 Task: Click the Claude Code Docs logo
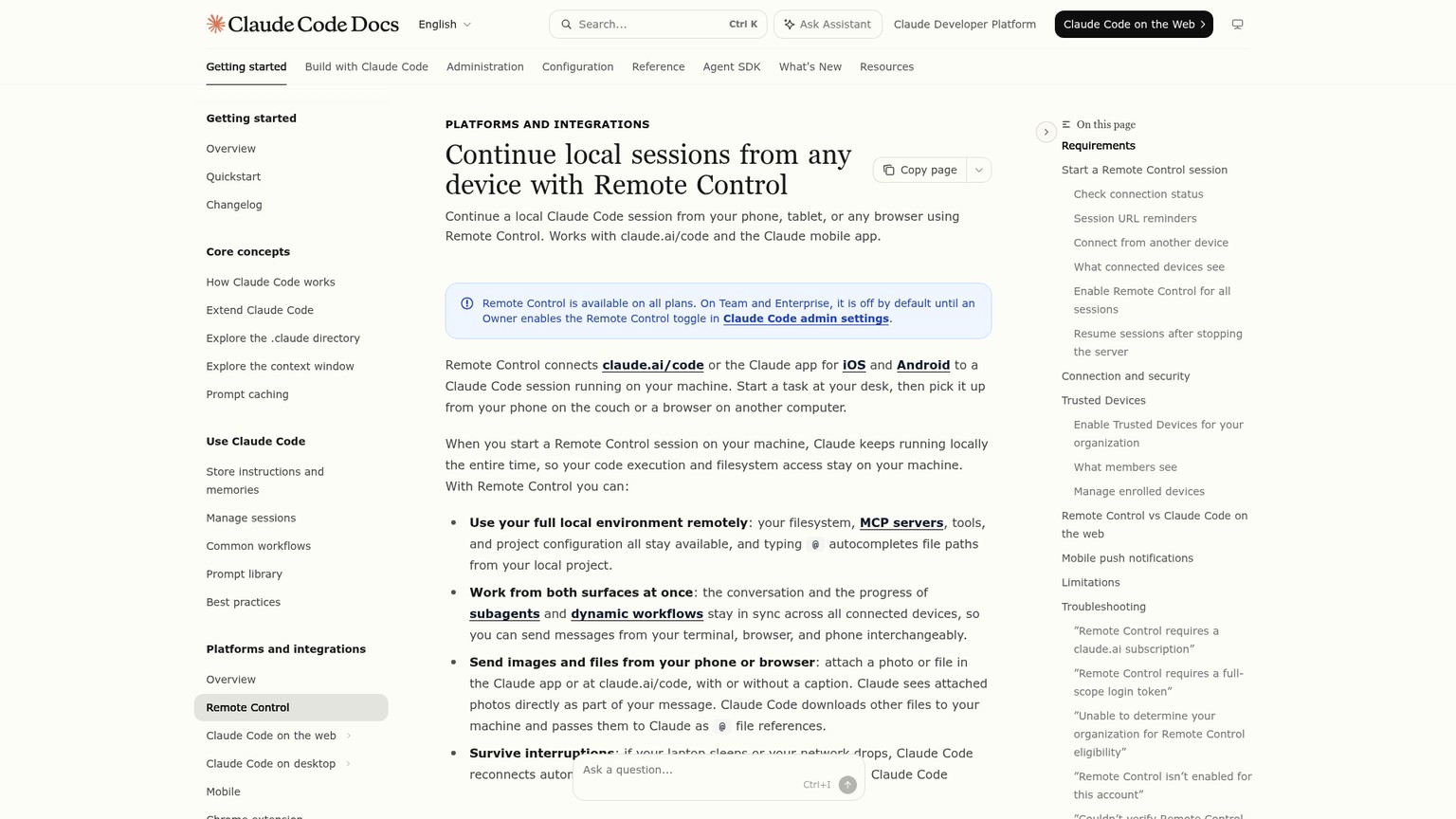[x=302, y=25]
